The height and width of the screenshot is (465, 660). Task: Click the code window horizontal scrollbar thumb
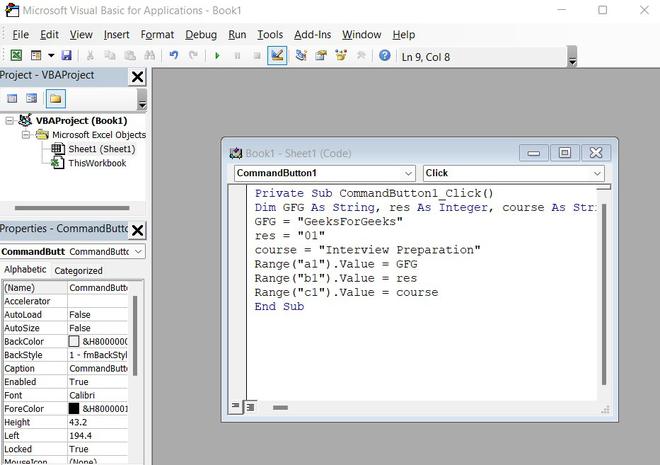tap(280, 407)
